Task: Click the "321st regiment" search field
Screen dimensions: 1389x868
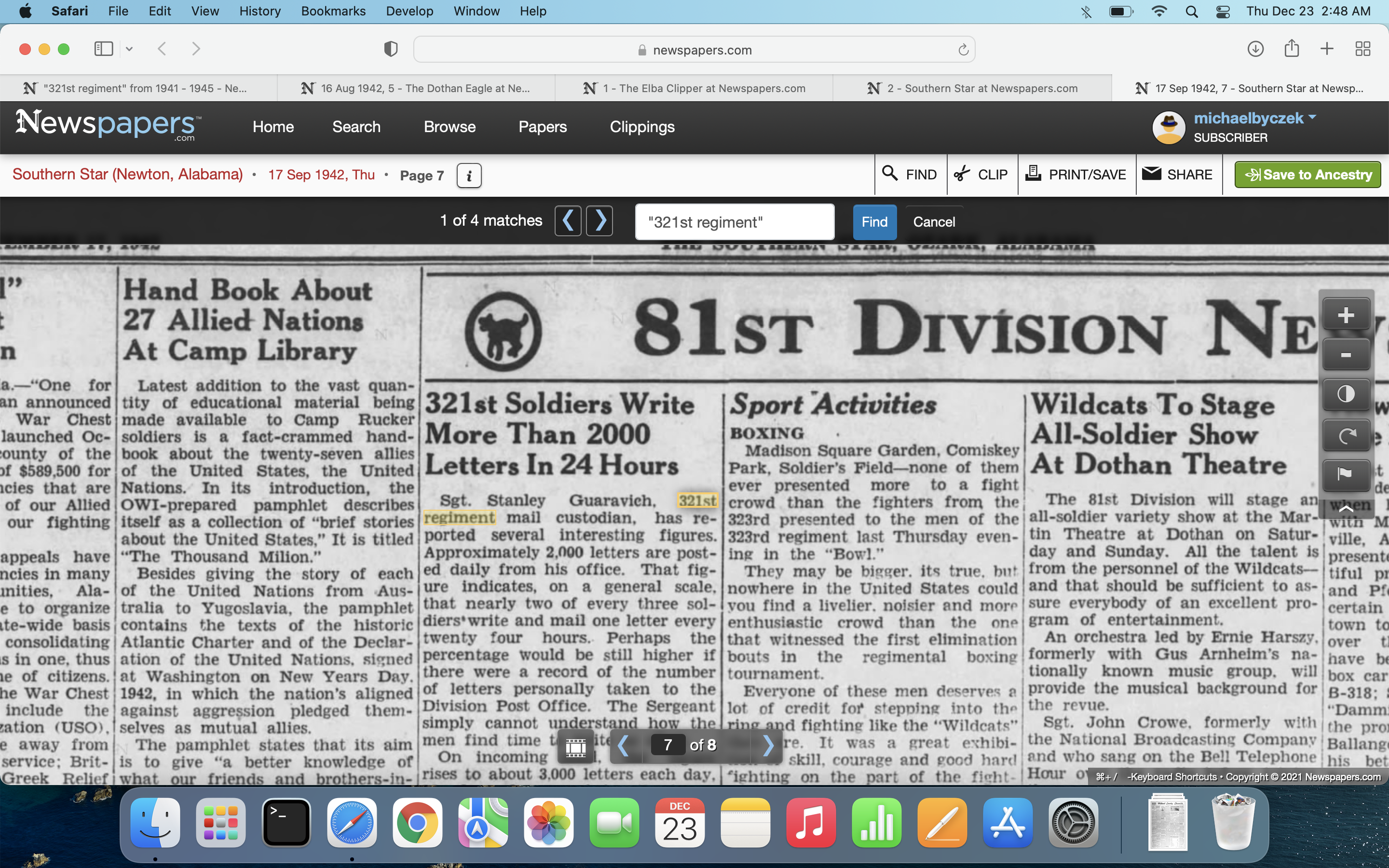Action: coord(734,222)
